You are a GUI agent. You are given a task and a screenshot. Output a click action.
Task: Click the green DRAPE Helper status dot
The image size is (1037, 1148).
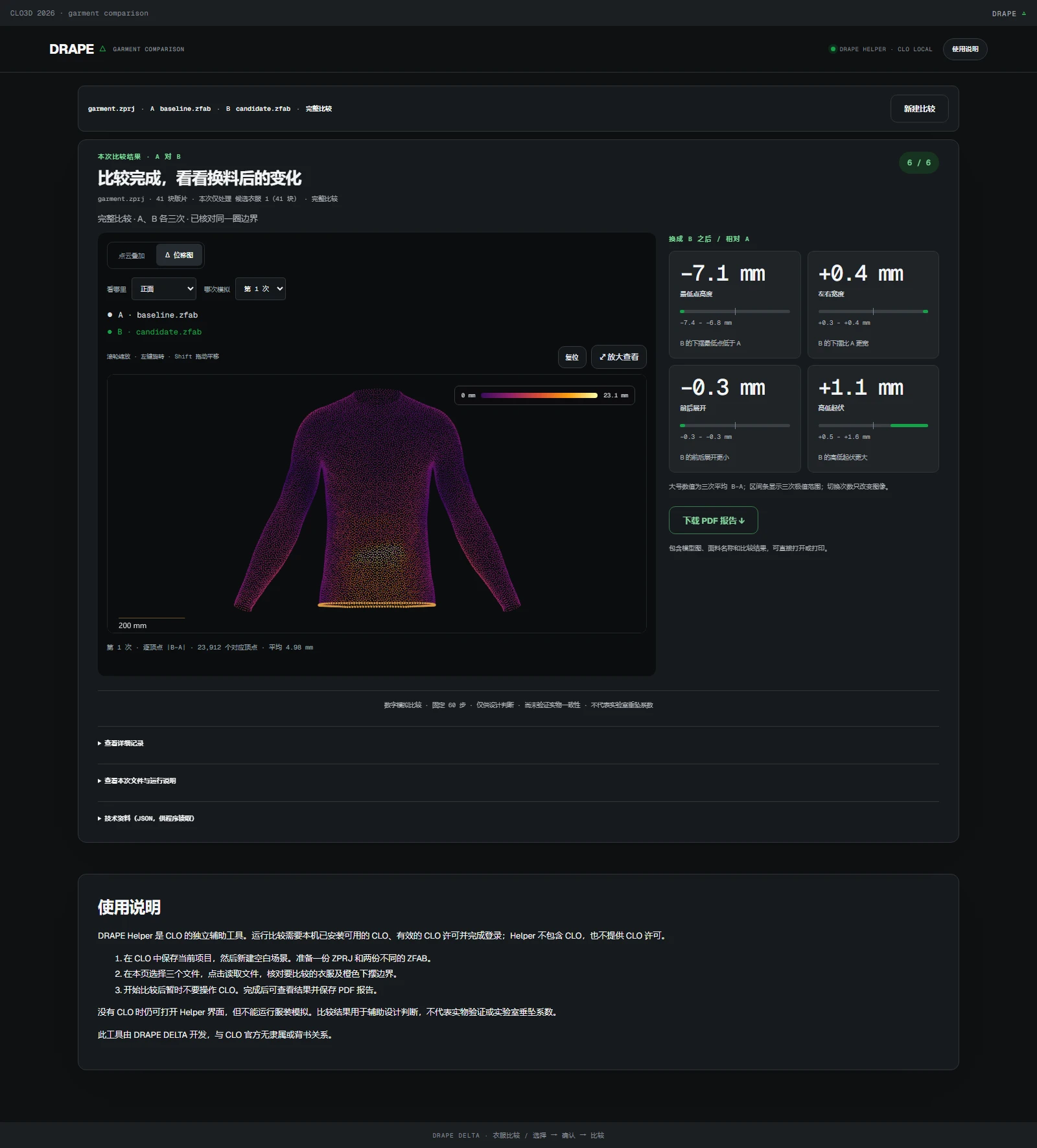tap(833, 49)
